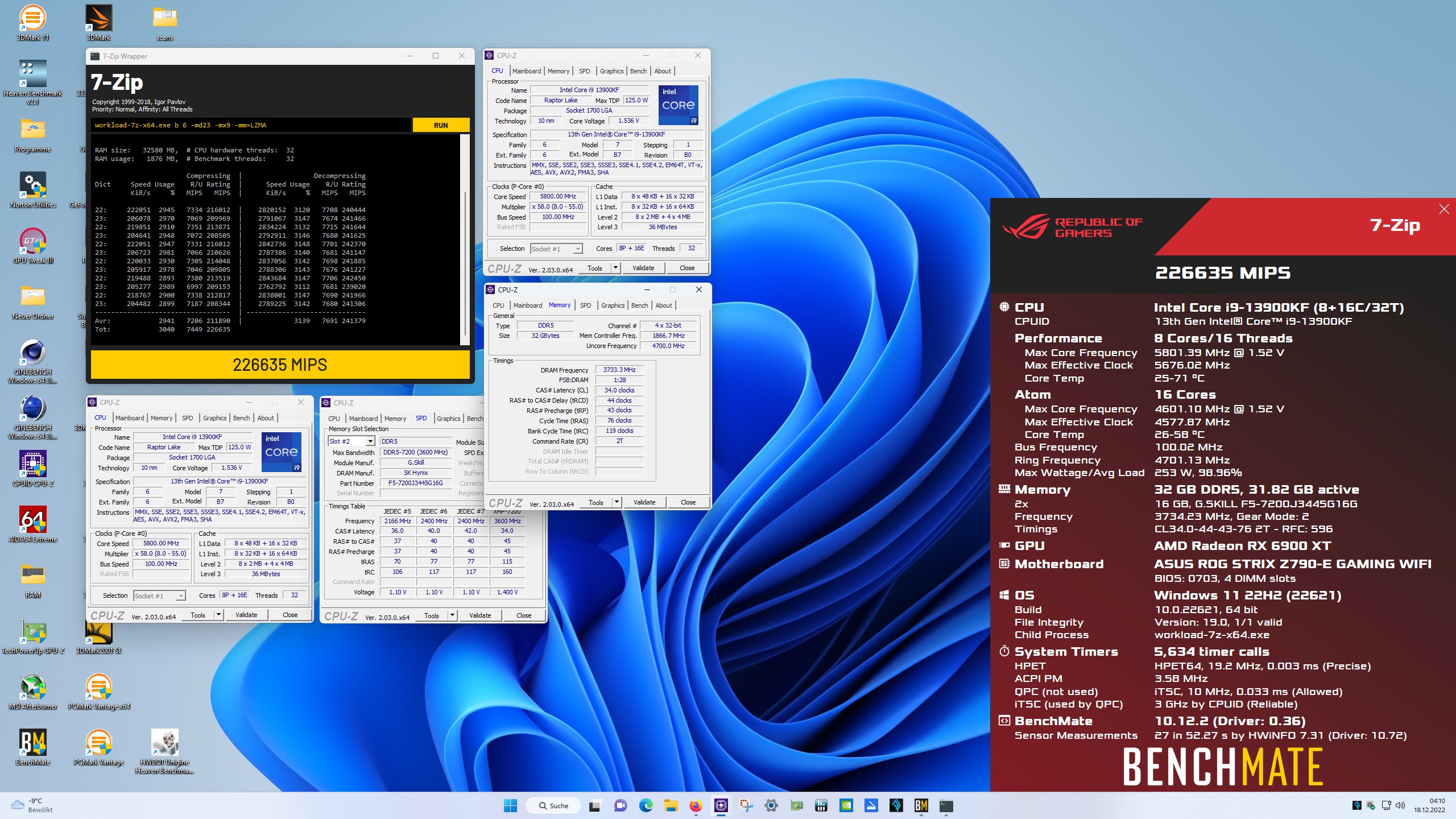Click Close in the Memory CPU-Z window
The width and height of the screenshot is (1456, 819).
(688, 502)
